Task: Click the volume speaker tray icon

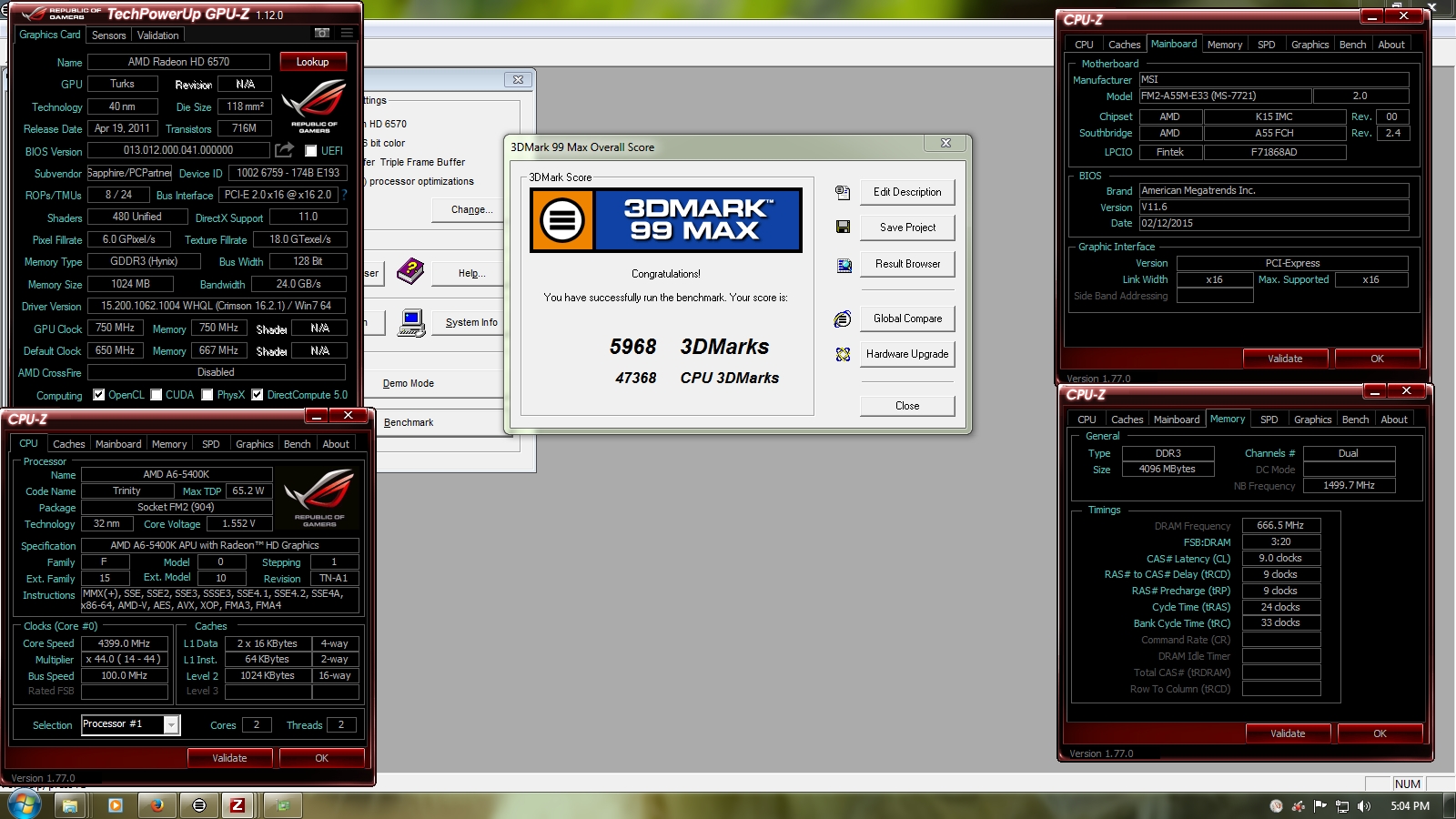Action: click(1363, 806)
